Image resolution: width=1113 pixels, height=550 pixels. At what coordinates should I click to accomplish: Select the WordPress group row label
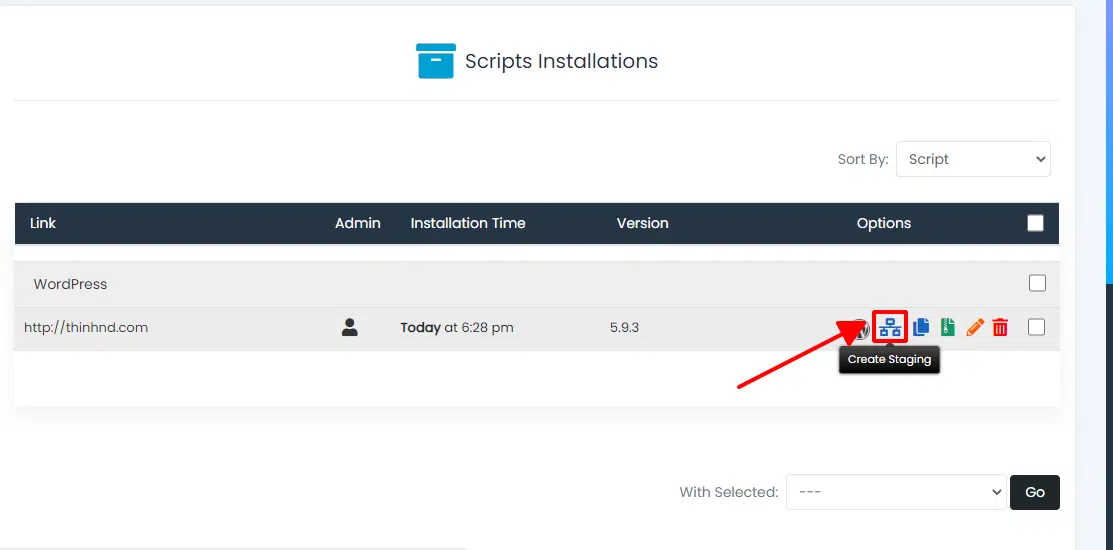point(70,284)
